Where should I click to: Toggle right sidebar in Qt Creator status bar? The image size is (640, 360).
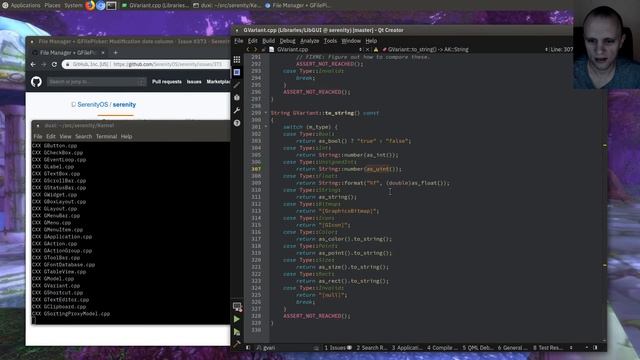(x=595, y=348)
